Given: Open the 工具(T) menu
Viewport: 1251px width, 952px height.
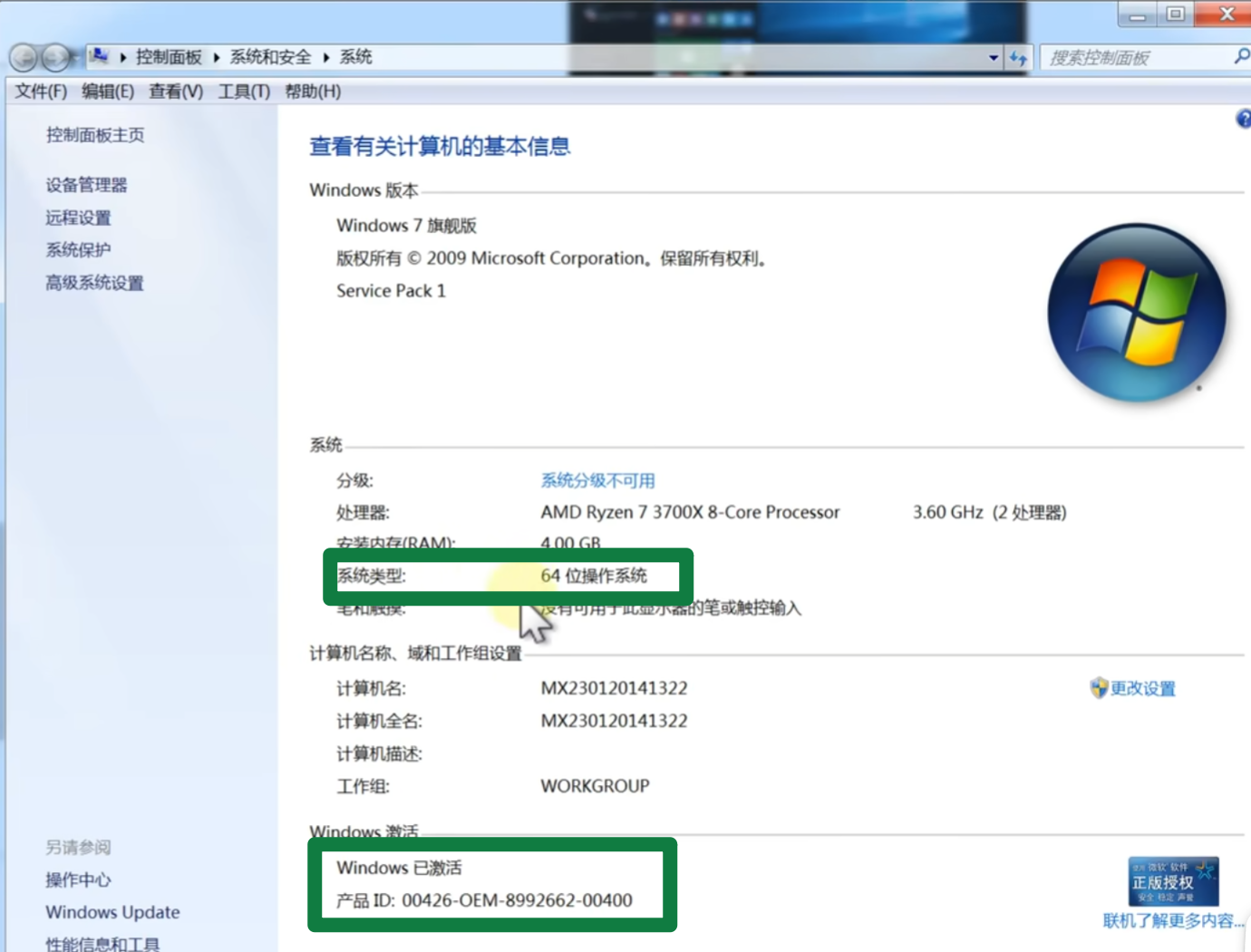Looking at the screenshot, I should [x=244, y=92].
